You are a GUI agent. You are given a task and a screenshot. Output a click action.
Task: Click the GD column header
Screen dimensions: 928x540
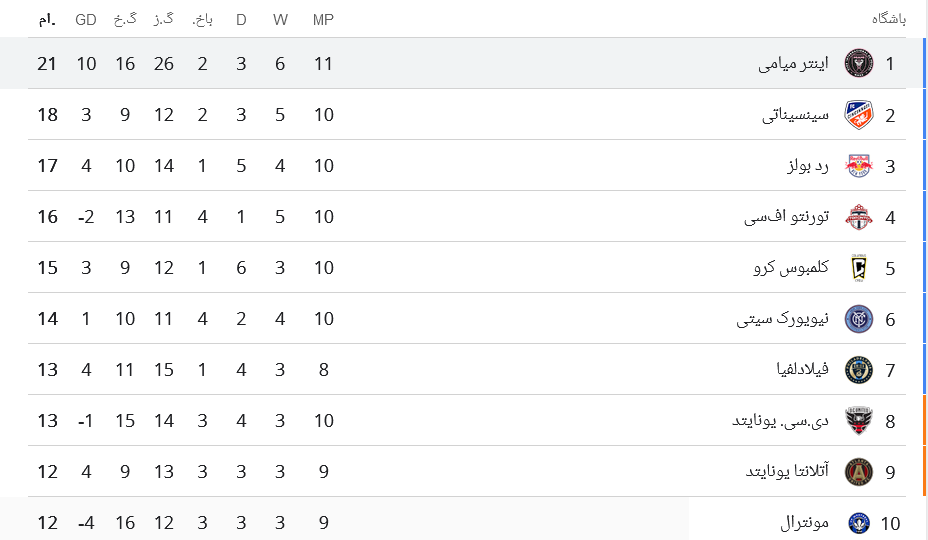tap(86, 20)
